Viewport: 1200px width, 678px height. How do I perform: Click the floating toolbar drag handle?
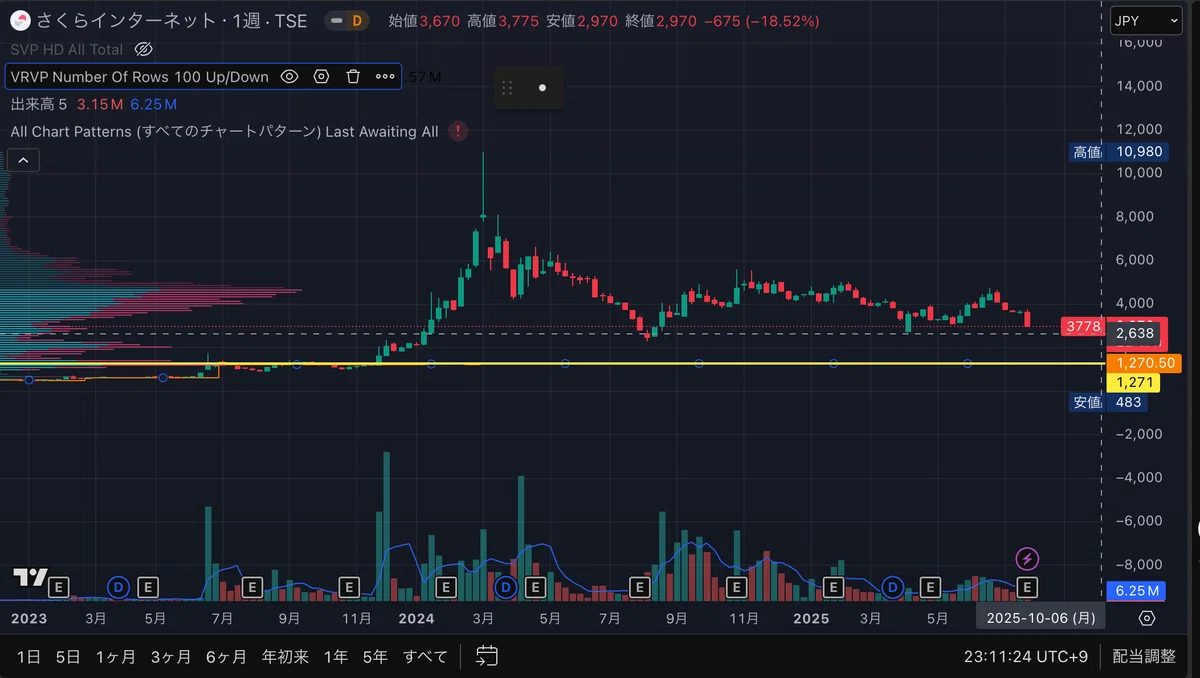tap(507, 88)
